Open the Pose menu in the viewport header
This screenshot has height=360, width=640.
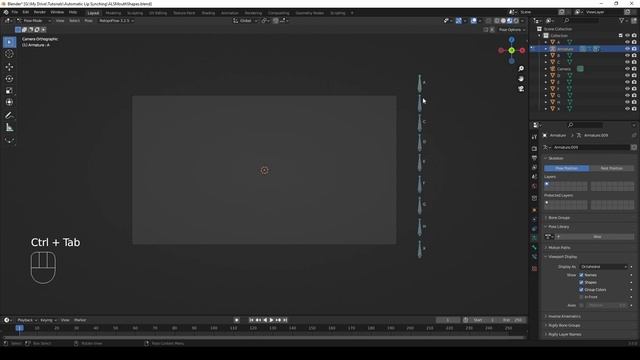coord(88,20)
